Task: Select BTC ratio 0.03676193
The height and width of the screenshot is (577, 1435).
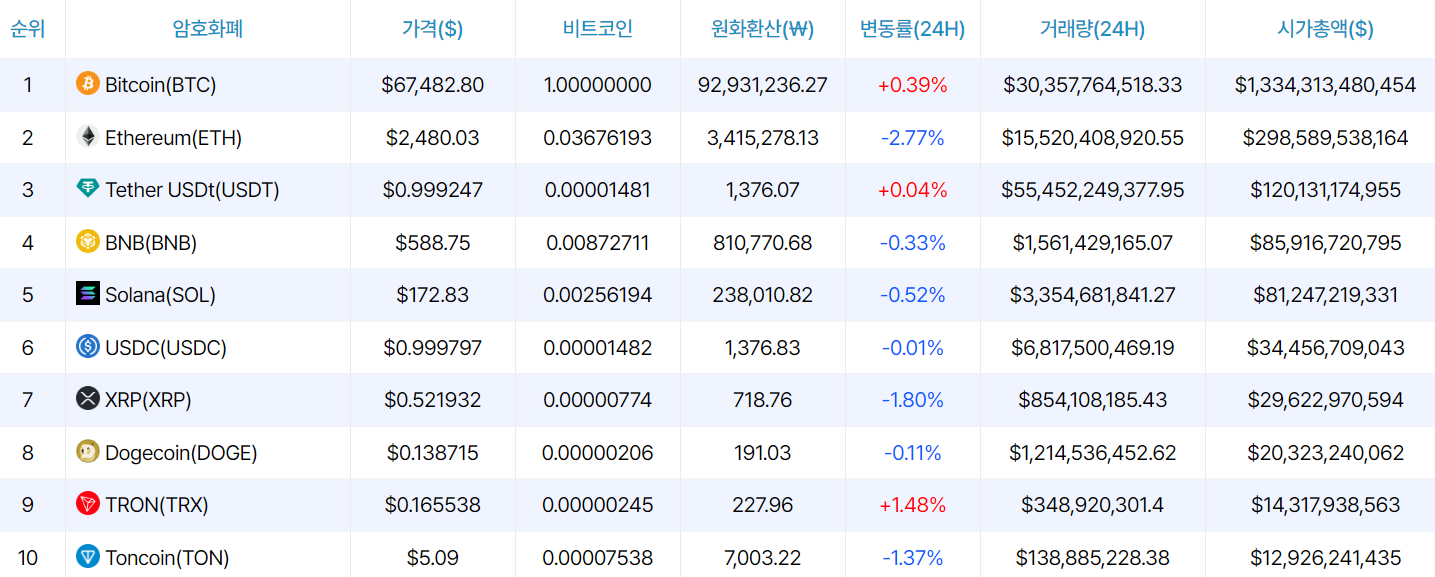Action: coord(597,138)
